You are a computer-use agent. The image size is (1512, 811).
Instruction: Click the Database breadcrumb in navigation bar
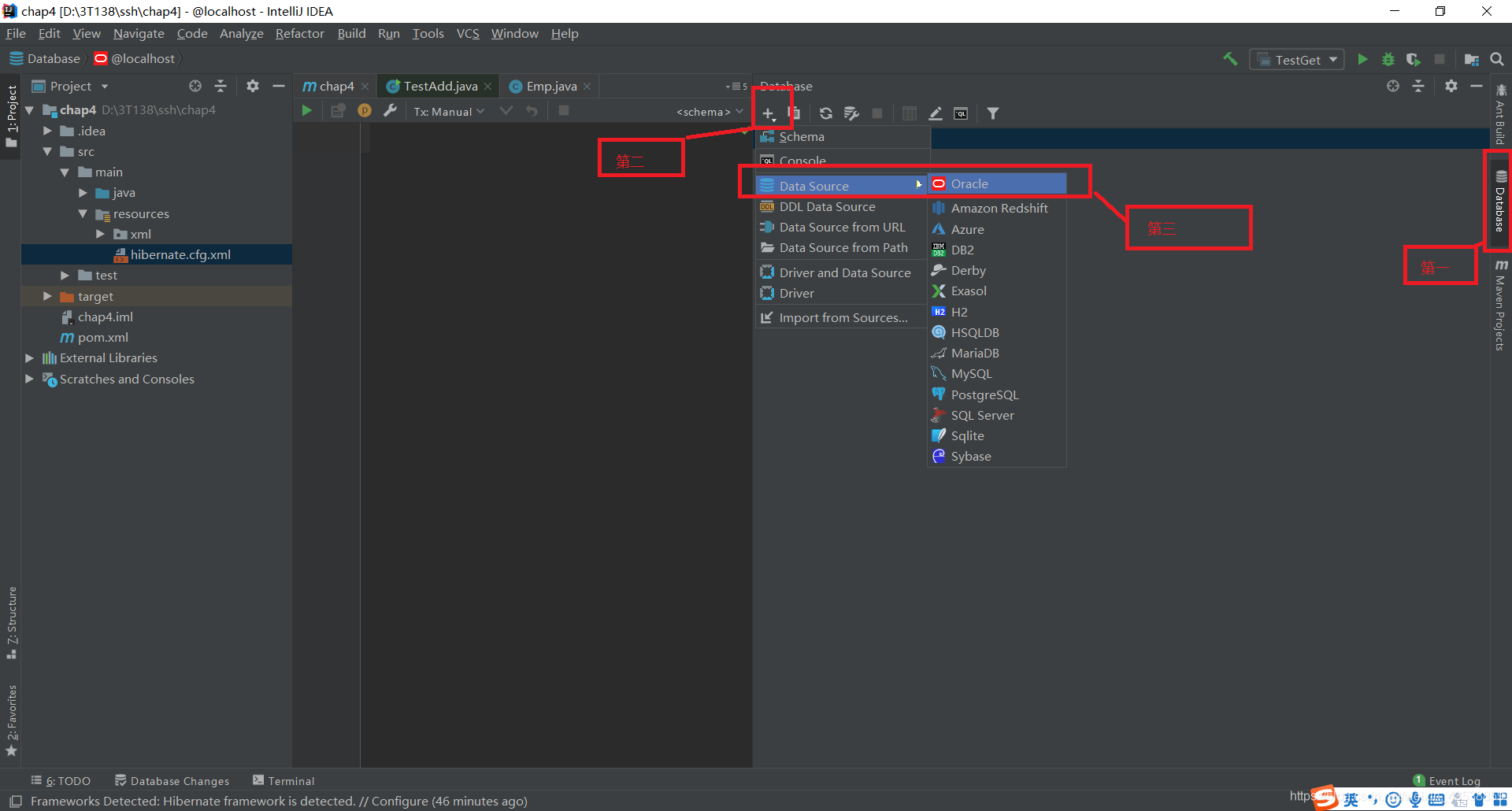pyautogui.click(x=45, y=58)
